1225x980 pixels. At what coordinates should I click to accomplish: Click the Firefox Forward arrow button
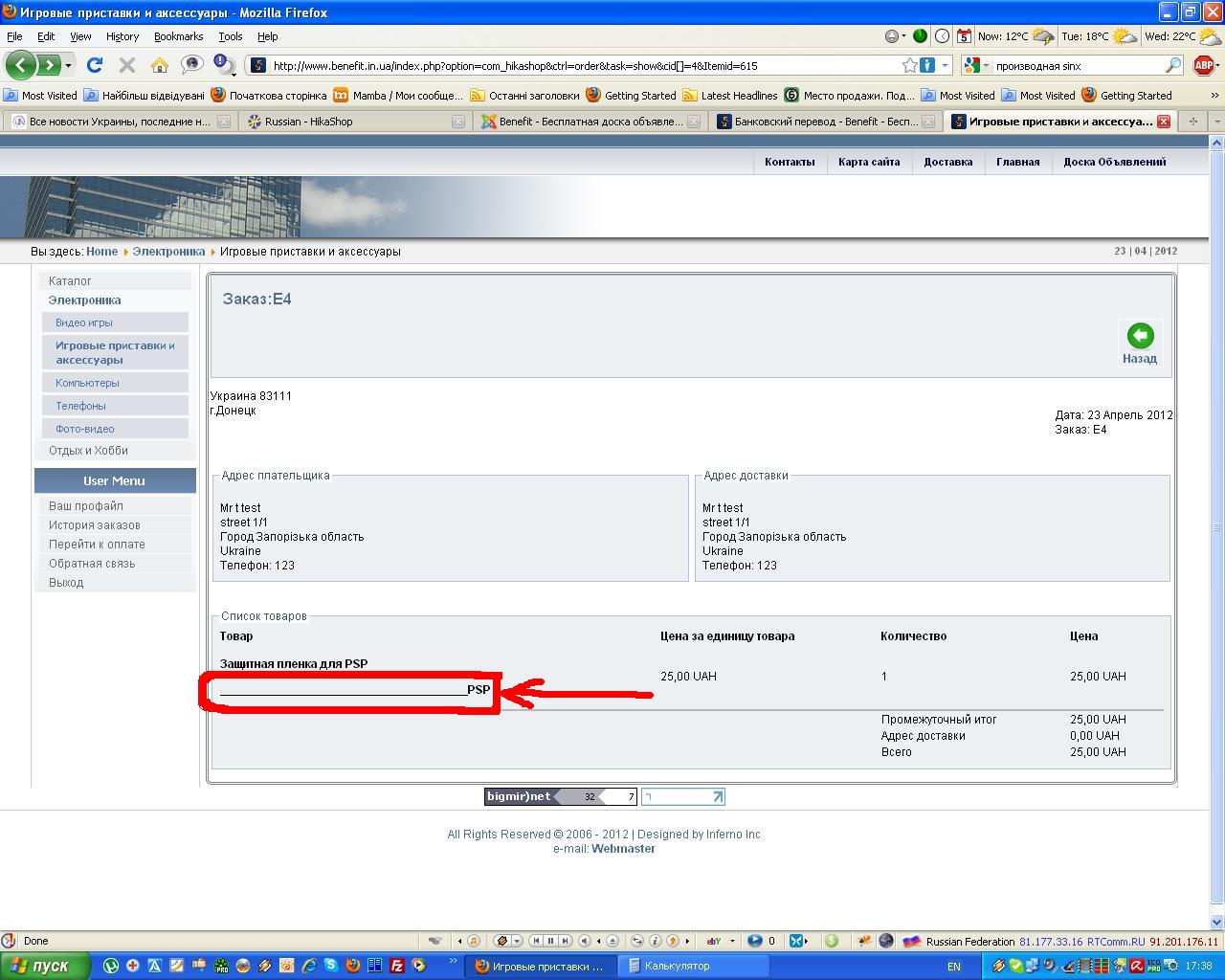click(x=48, y=65)
